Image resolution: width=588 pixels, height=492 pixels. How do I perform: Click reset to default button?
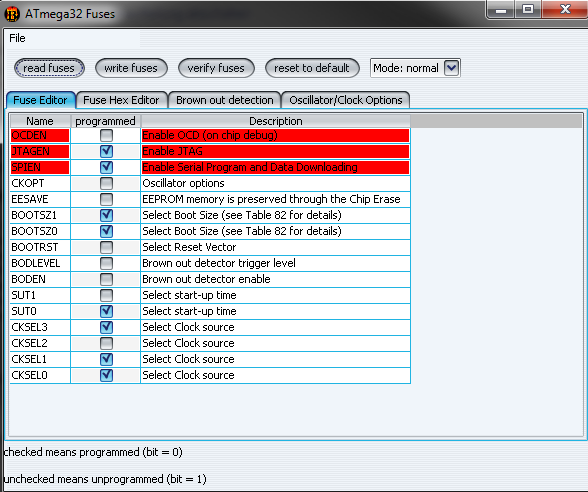click(312, 68)
